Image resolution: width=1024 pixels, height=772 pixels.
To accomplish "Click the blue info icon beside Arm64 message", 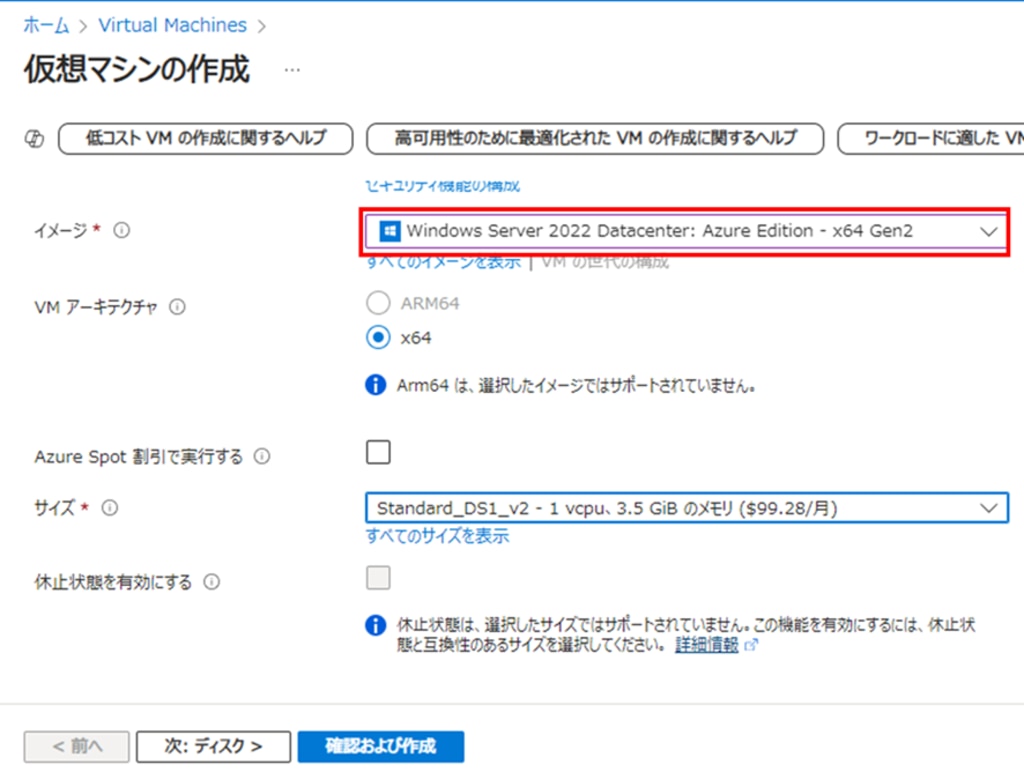I will 376,385.
